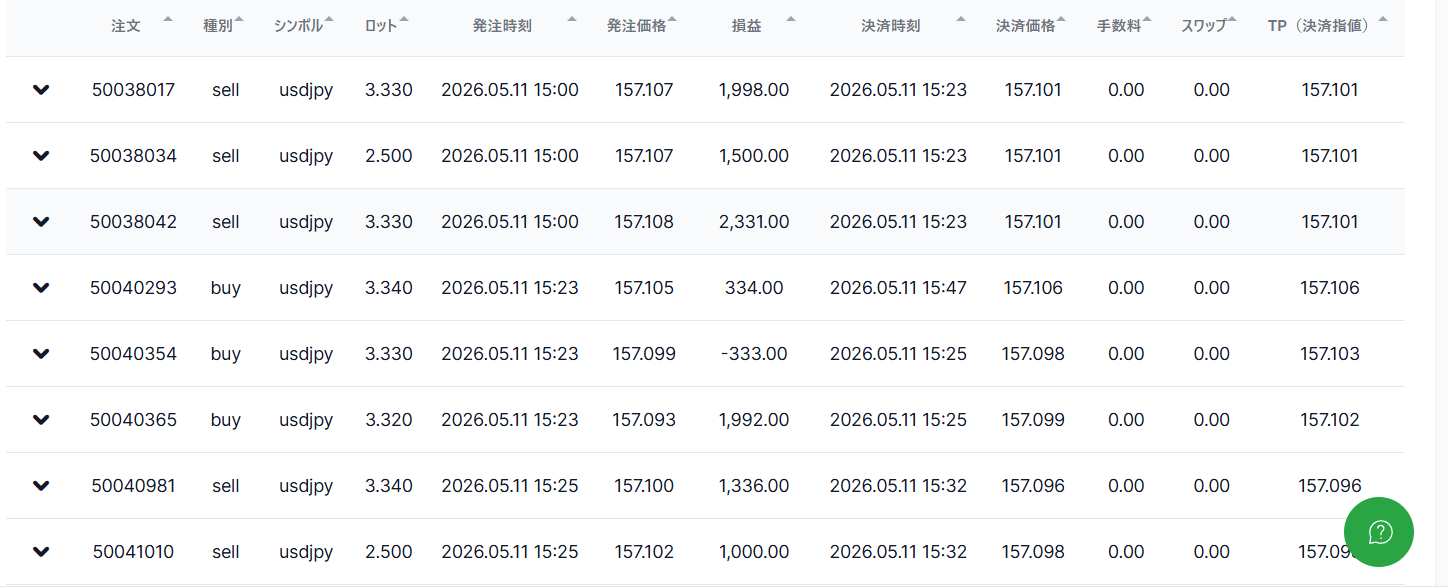Select profit value 2,331.00
The width and height of the screenshot is (1448, 588).
pyautogui.click(x=754, y=222)
